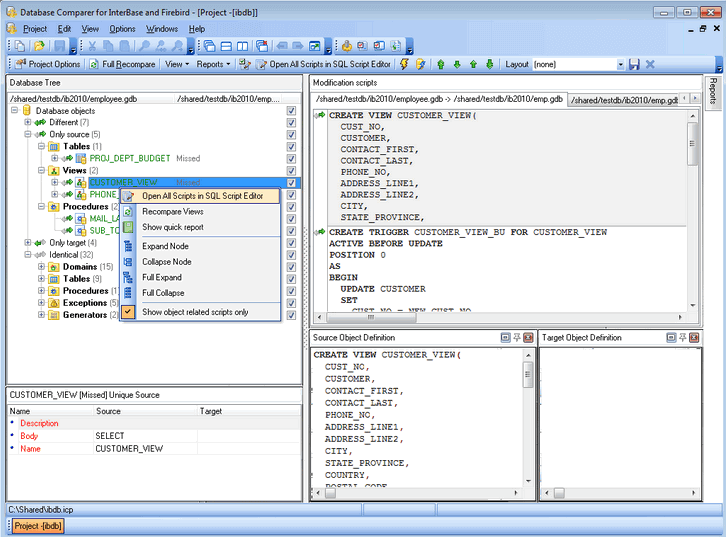Click the Open project folder icon
The height and width of the screenshot is (537, 726).
pyautogui.click(x=39, y=46)
